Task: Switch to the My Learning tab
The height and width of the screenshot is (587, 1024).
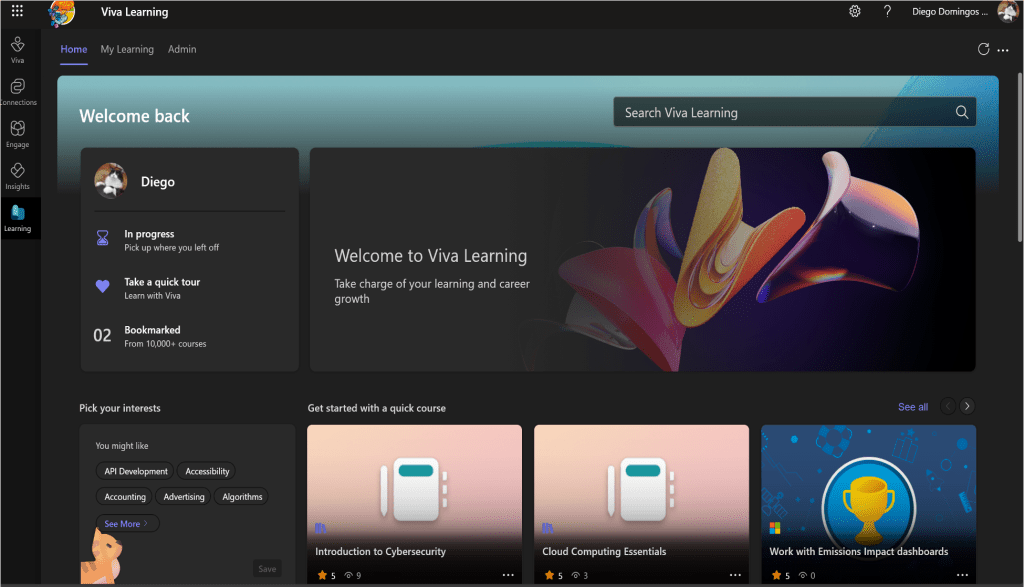Action: [127, 49]
